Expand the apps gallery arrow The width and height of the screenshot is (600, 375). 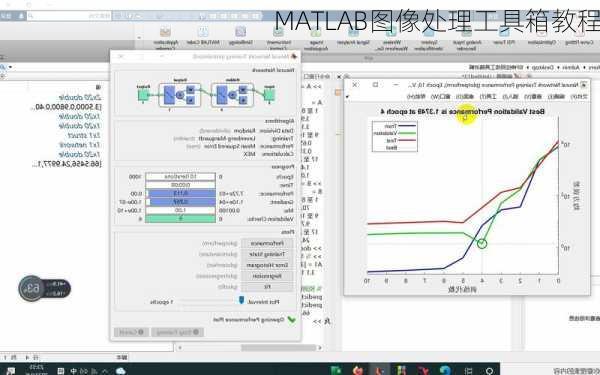139,38
